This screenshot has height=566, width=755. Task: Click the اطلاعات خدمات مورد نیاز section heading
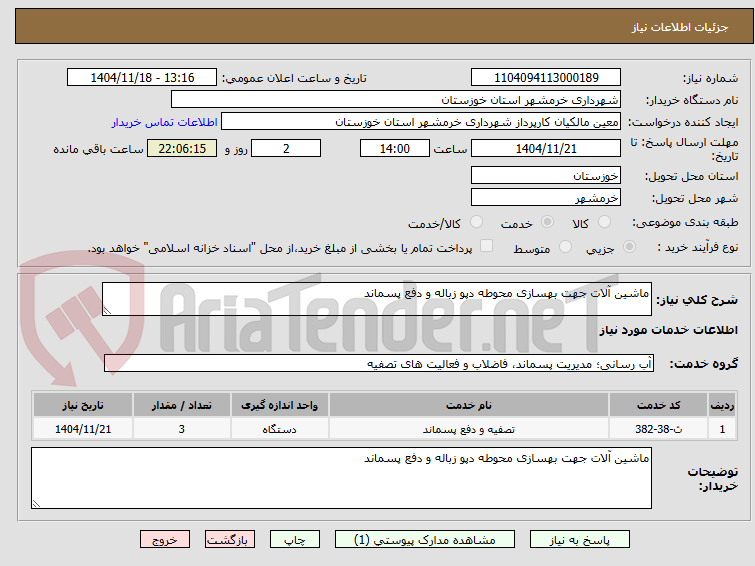click(x=668, y=330)
